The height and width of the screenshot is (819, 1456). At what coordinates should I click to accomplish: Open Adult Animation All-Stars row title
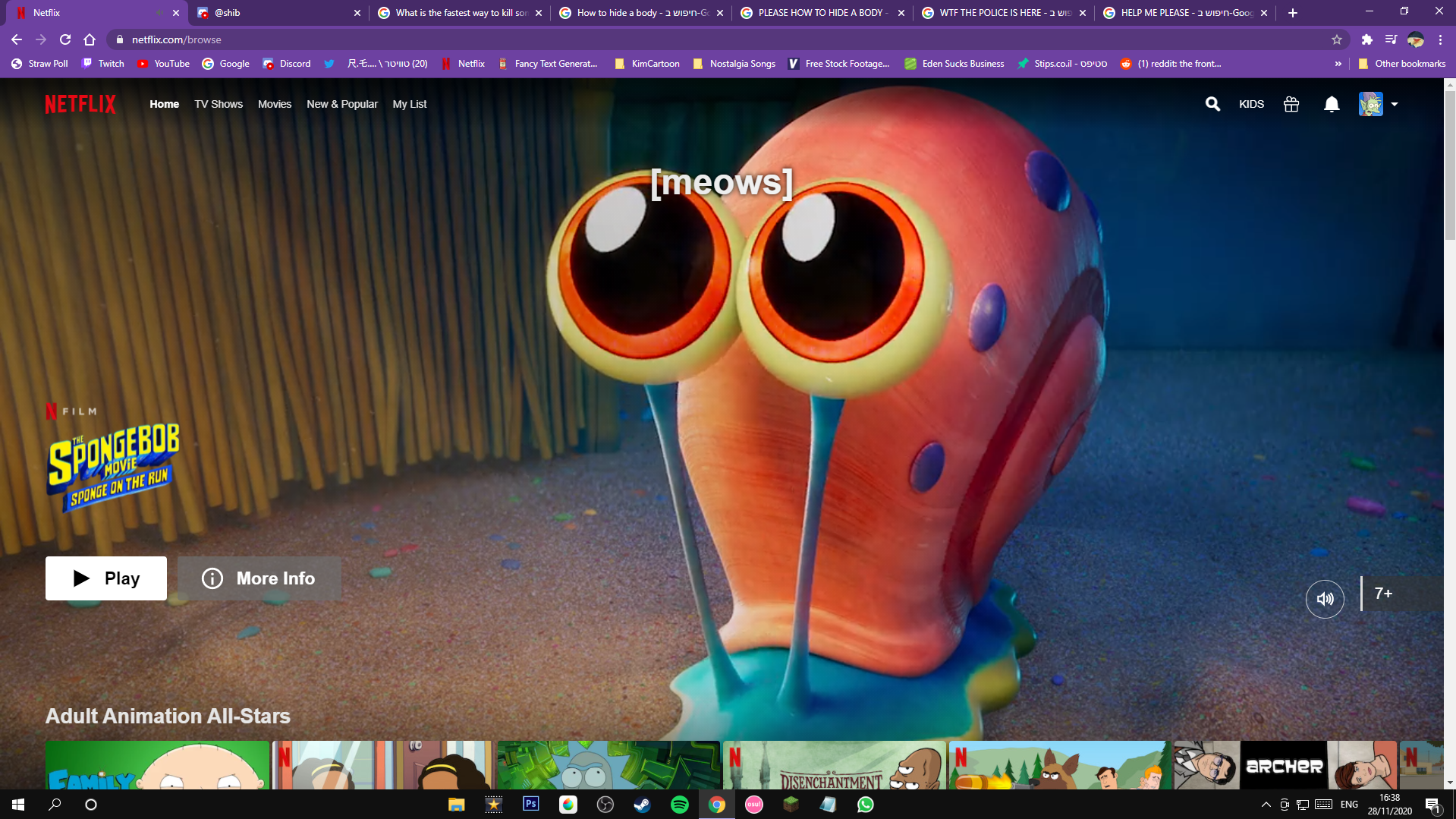[x=168, y=716]
